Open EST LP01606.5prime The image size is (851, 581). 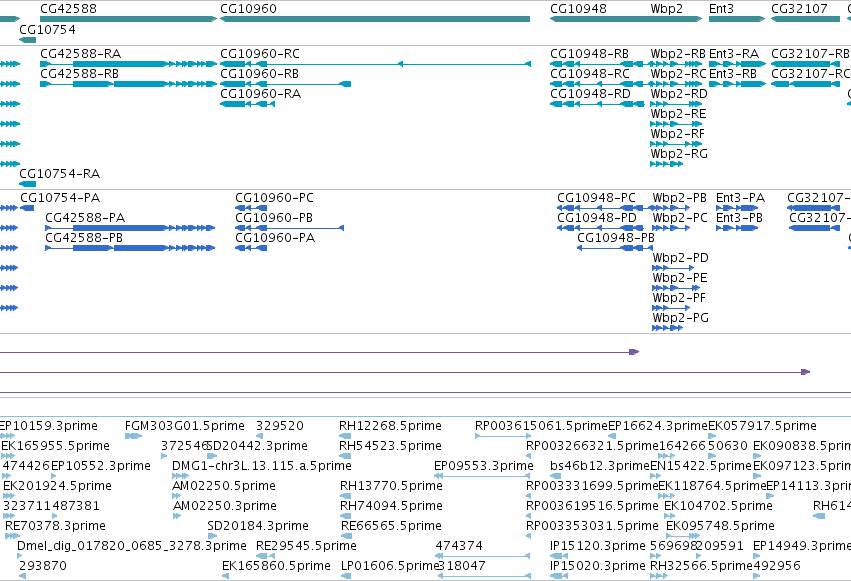[x=389, y=566]
